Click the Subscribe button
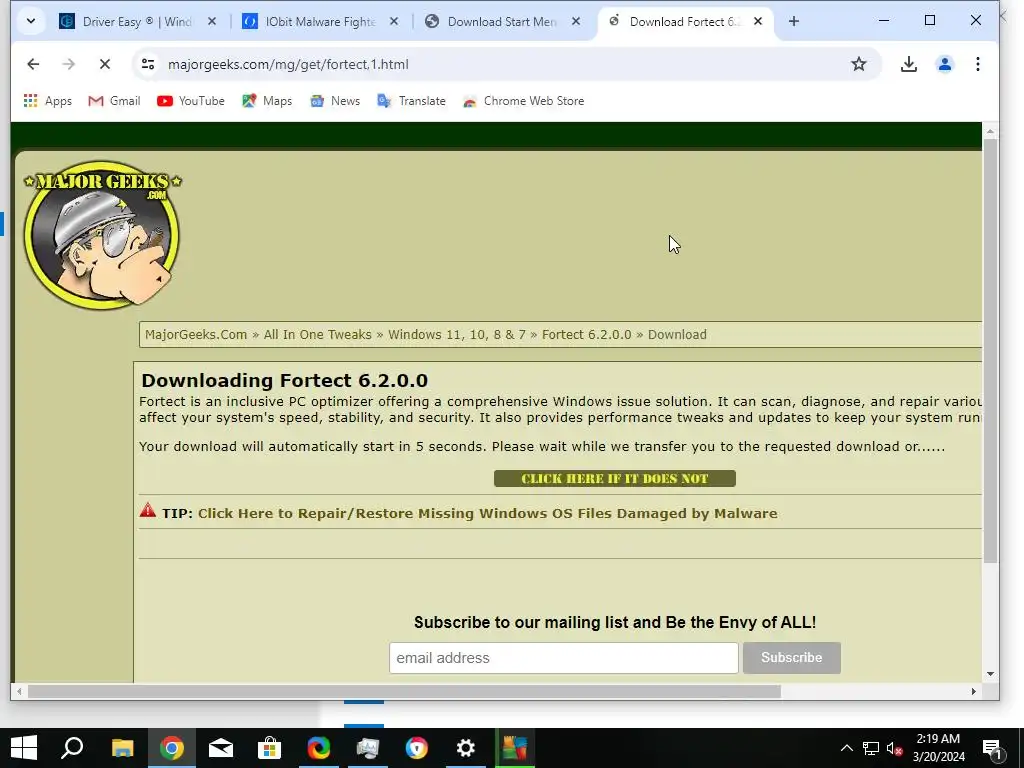 click(792, 658)
